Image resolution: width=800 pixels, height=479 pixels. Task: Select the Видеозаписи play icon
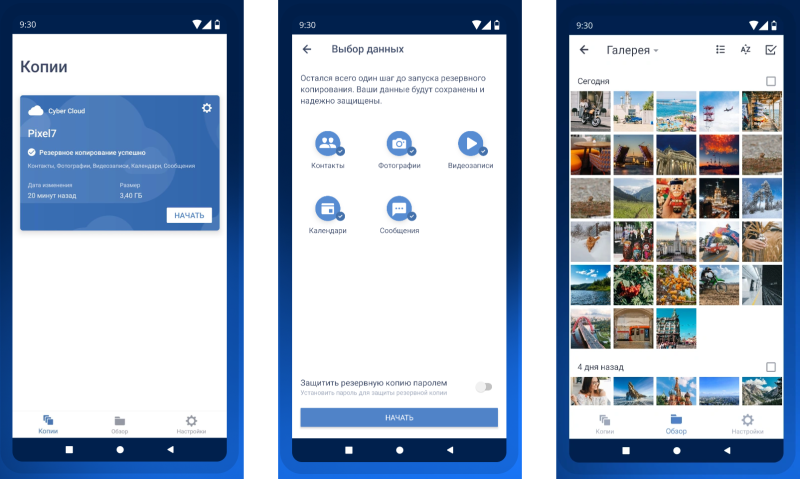470,144
